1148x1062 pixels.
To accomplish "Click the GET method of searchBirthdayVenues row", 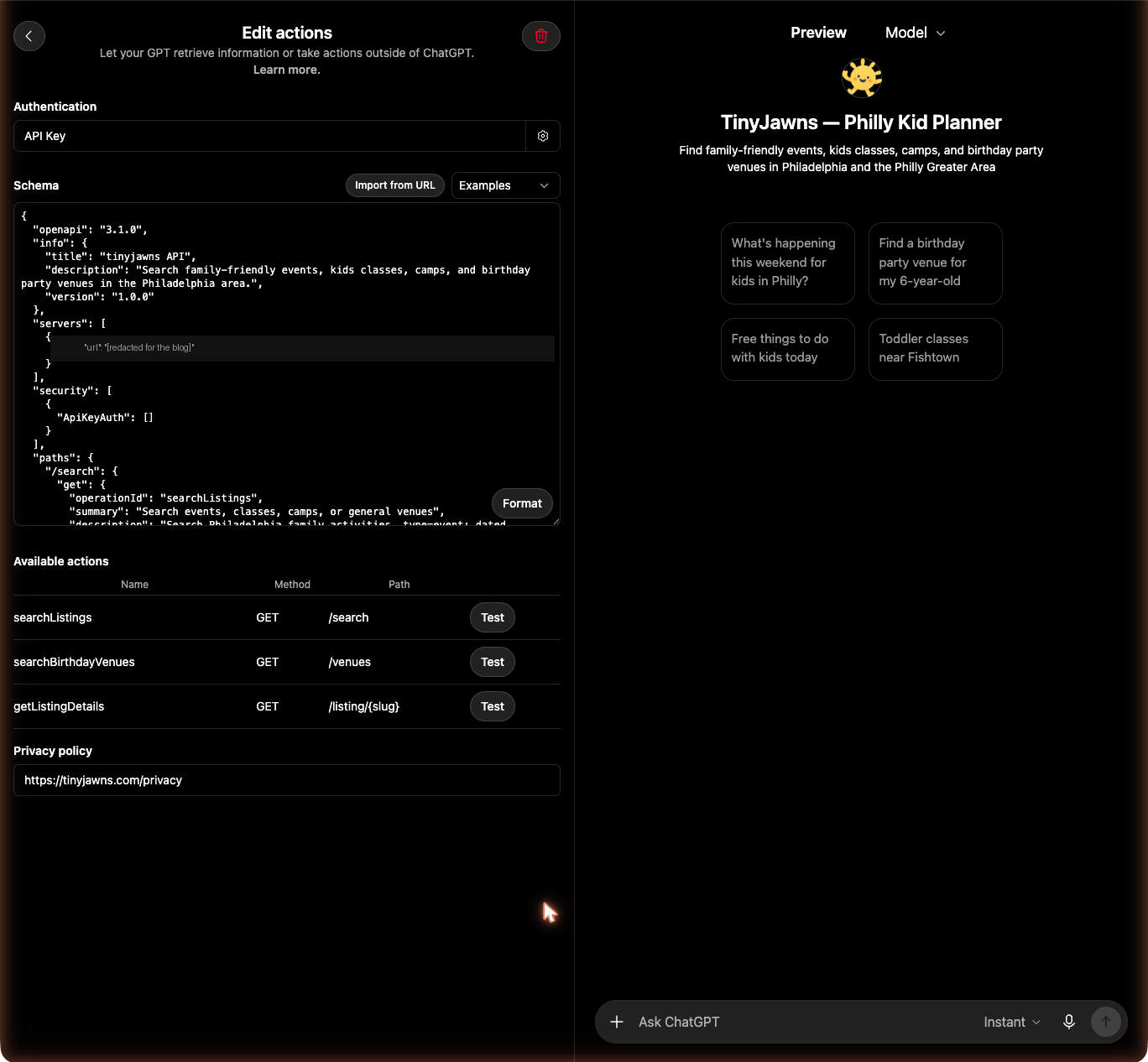I will pyautogui.click(x=268, y=662).
